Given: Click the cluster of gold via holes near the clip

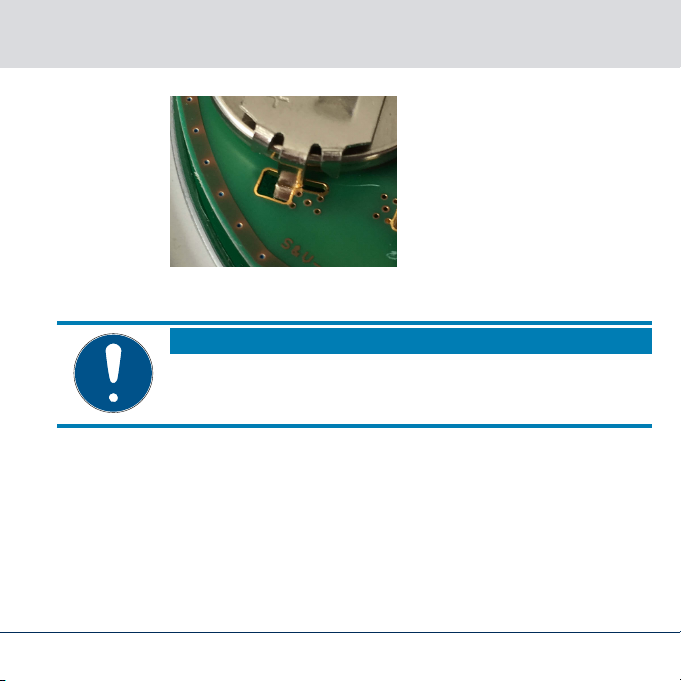Looking at the screenshot, I should pos(307,203).
